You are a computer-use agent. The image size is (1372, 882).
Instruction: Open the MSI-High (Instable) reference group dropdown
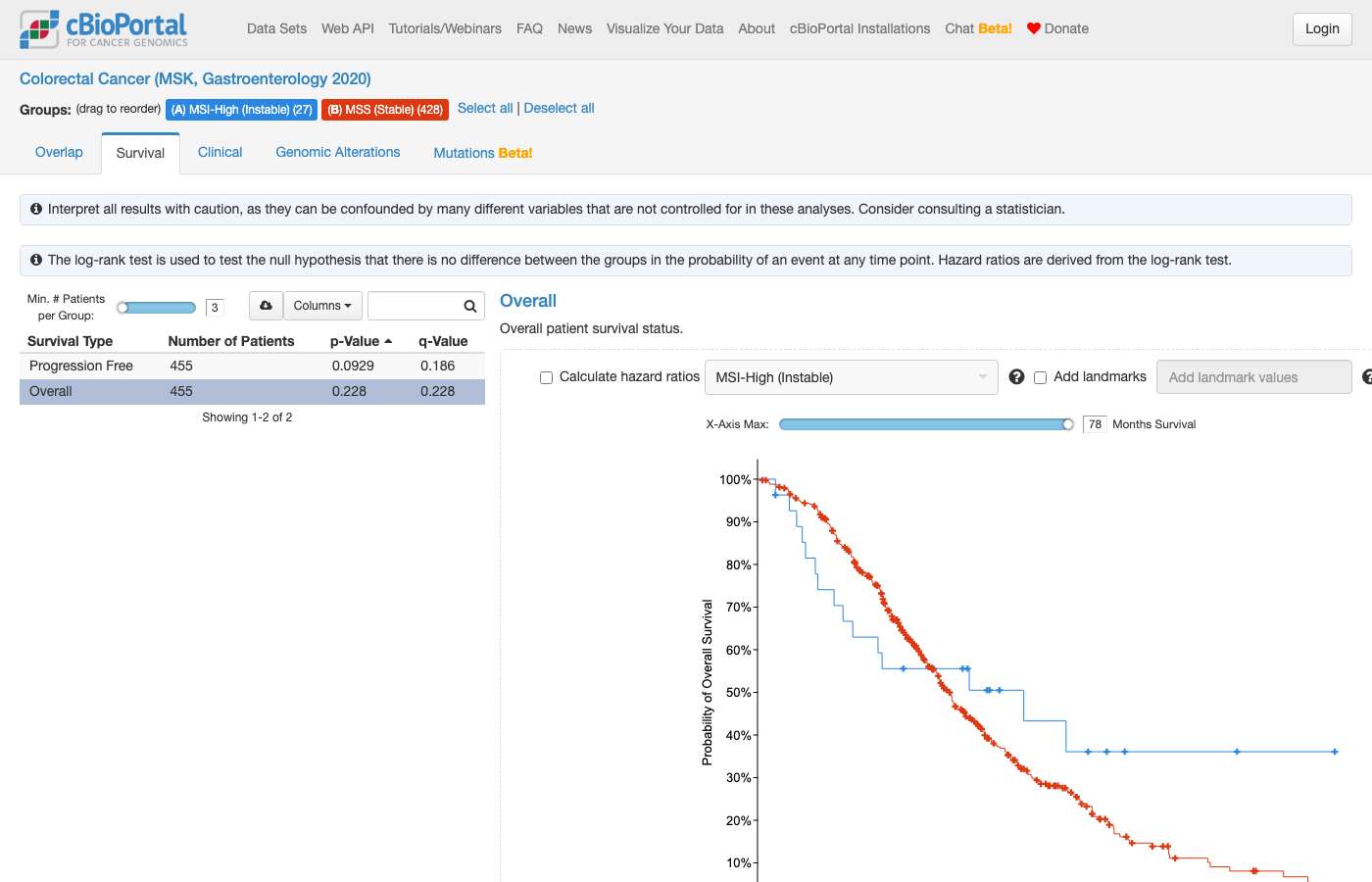[851, 377]
